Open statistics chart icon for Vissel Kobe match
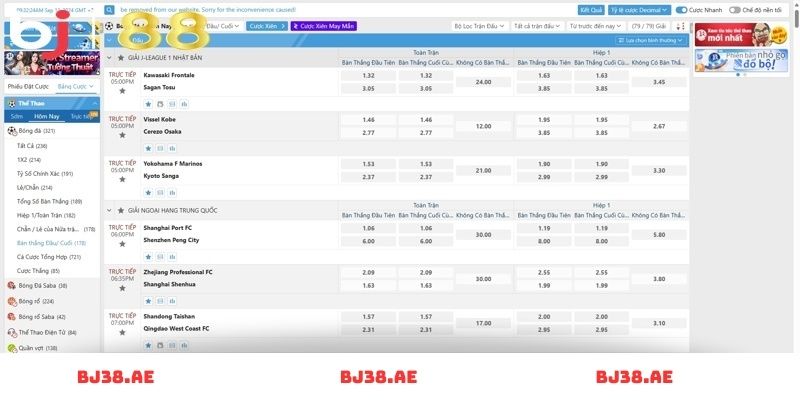800x400 pixels. point(172,148)
